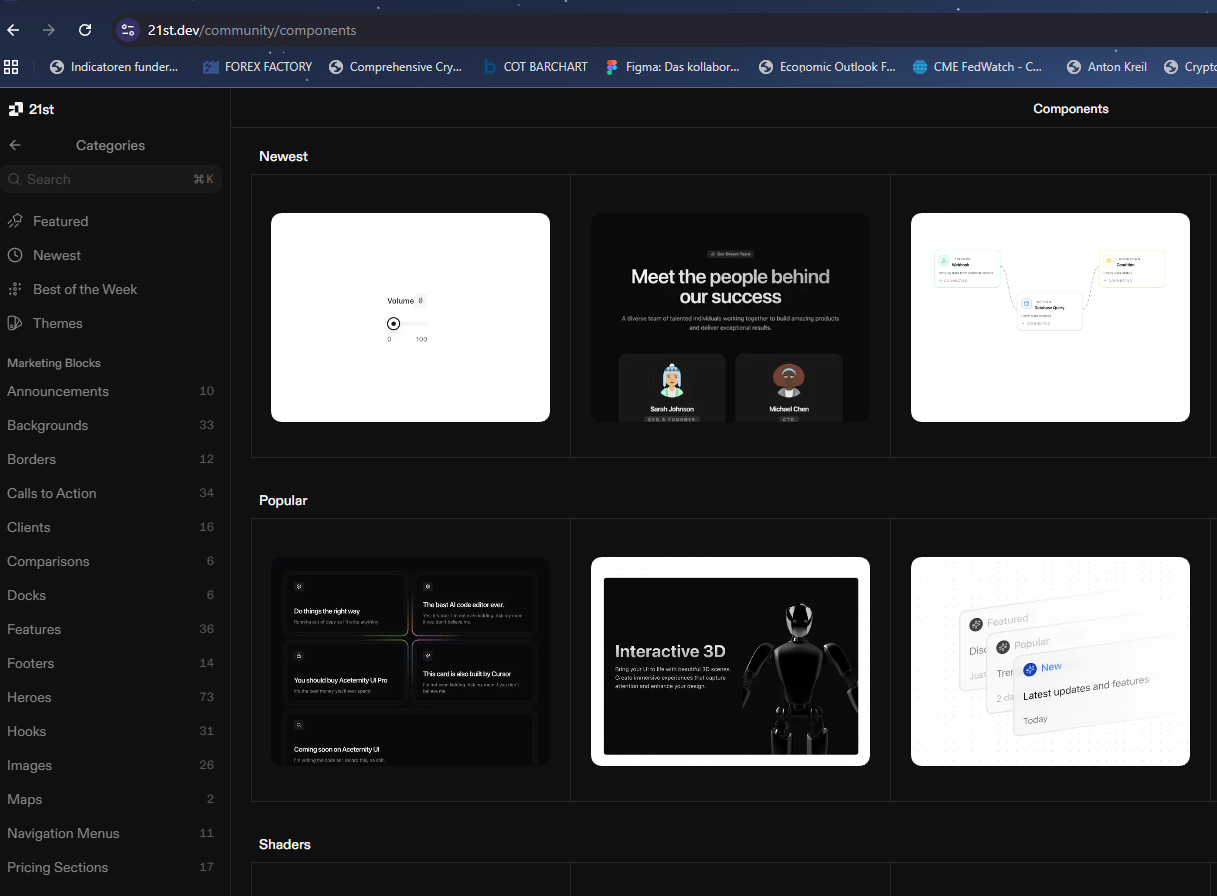This screenshot has width=1217, height=896.
Task: Open the Hooks category link
Action: [26, 731]
